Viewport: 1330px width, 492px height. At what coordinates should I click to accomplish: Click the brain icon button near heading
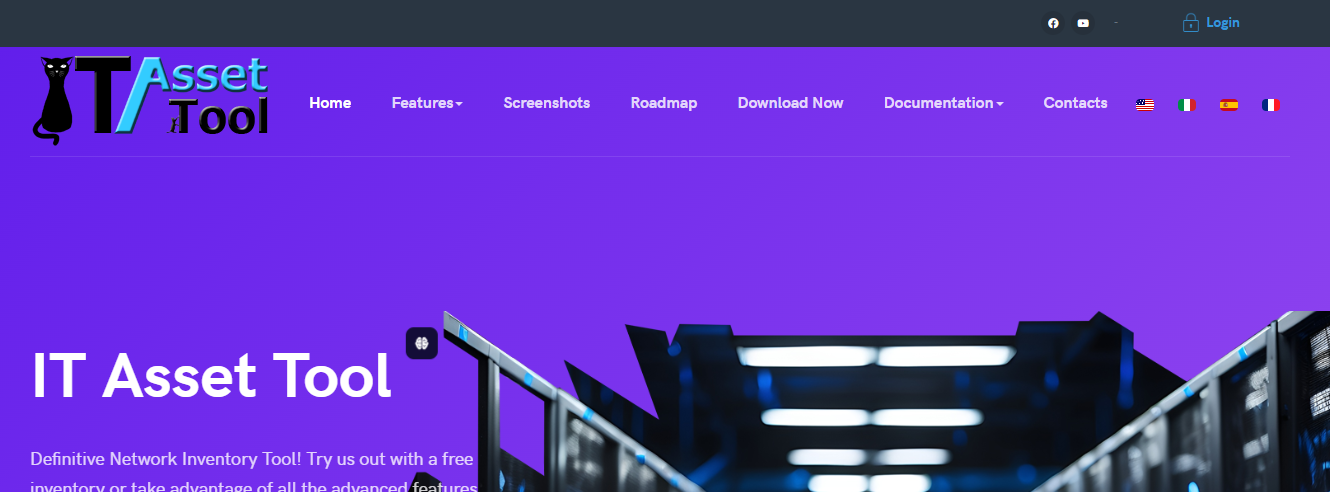[x=422, y=343]
